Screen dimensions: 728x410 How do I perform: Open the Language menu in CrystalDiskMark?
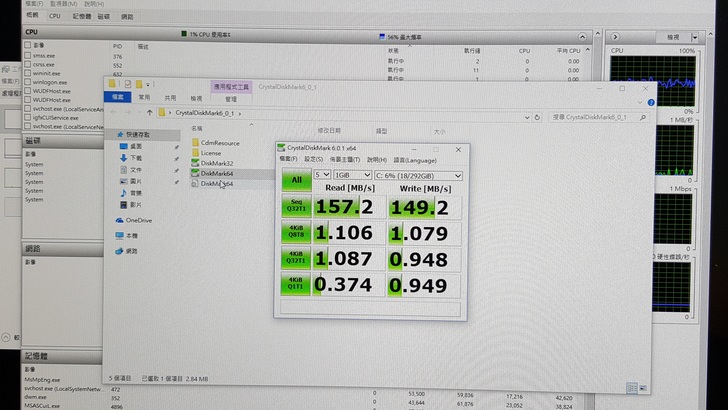(x=415, y=159)
